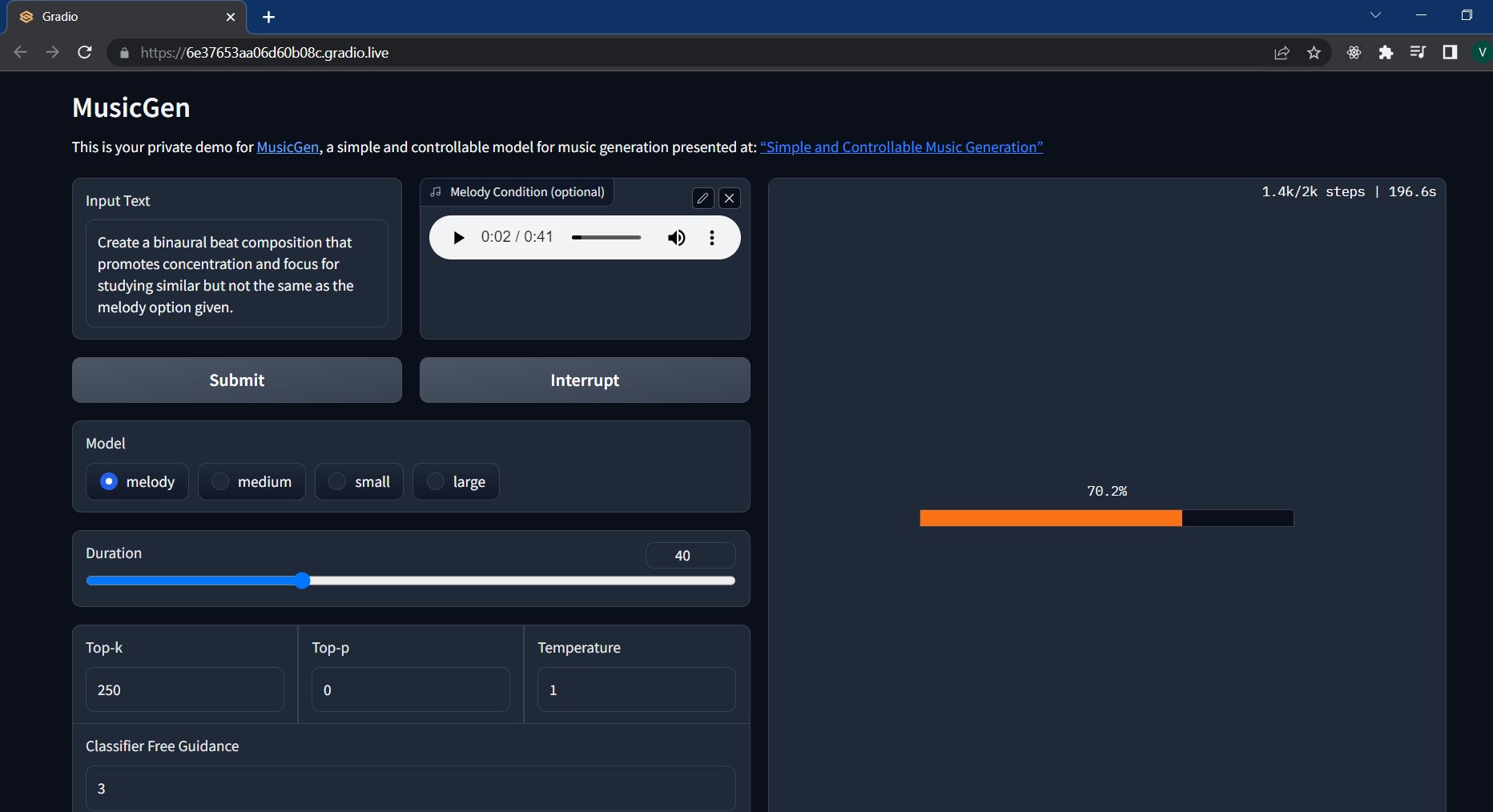Click the Duration number box showing 40
Viewport: 1493px width, 812px height.
click(690, 556)
